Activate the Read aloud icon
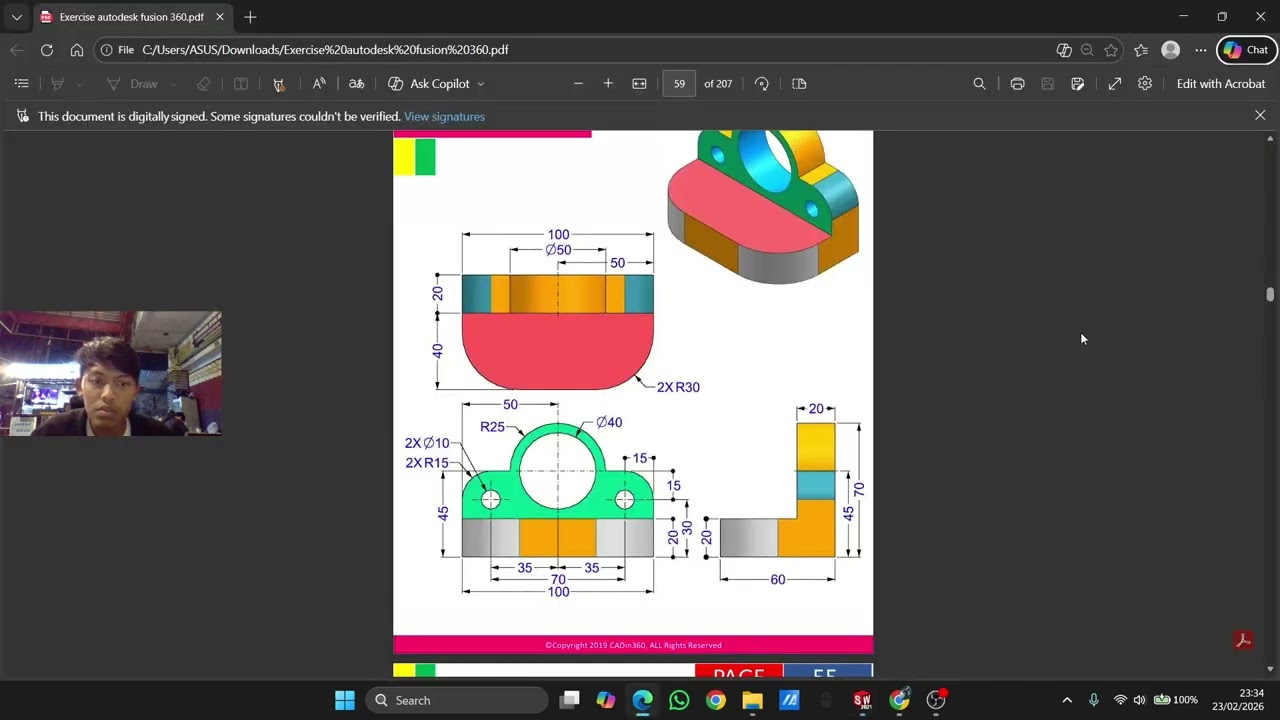 point(319,84)
